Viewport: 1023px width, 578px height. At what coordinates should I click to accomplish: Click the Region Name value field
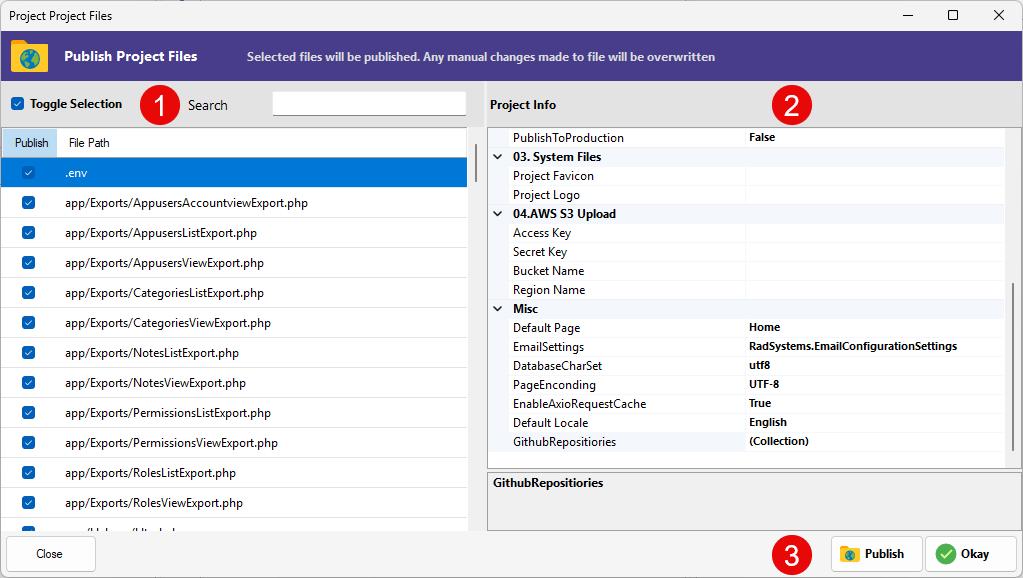point(875,290)
